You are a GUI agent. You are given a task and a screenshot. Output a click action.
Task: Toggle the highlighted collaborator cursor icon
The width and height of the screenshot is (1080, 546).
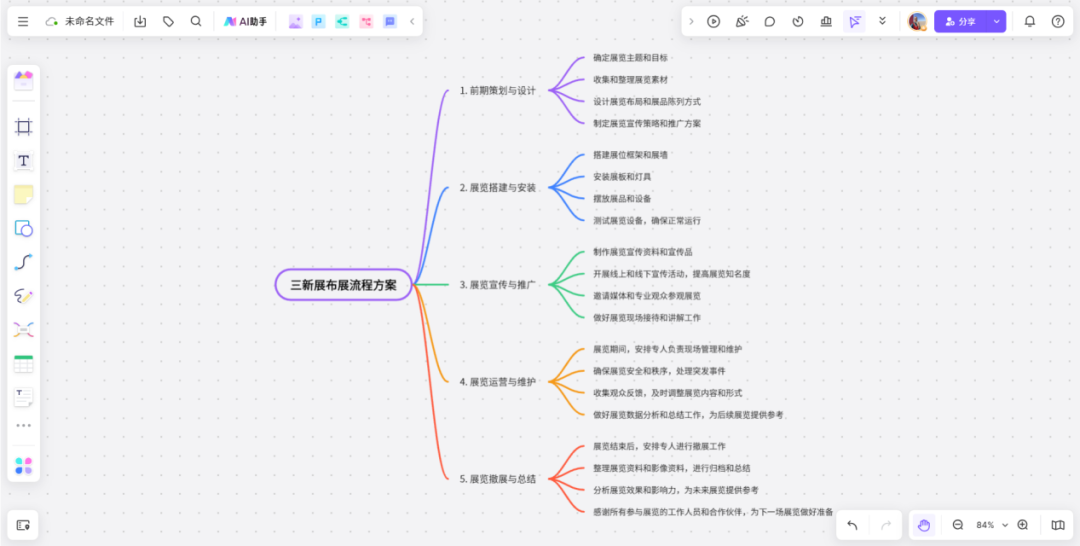[x=855, y=22]
